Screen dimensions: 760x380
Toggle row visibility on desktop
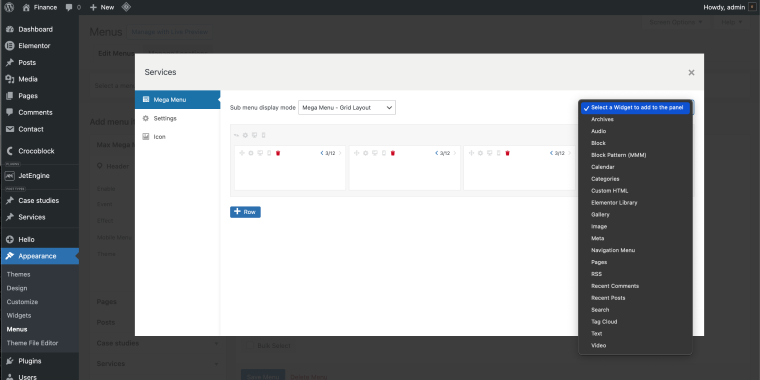[254, 135]
